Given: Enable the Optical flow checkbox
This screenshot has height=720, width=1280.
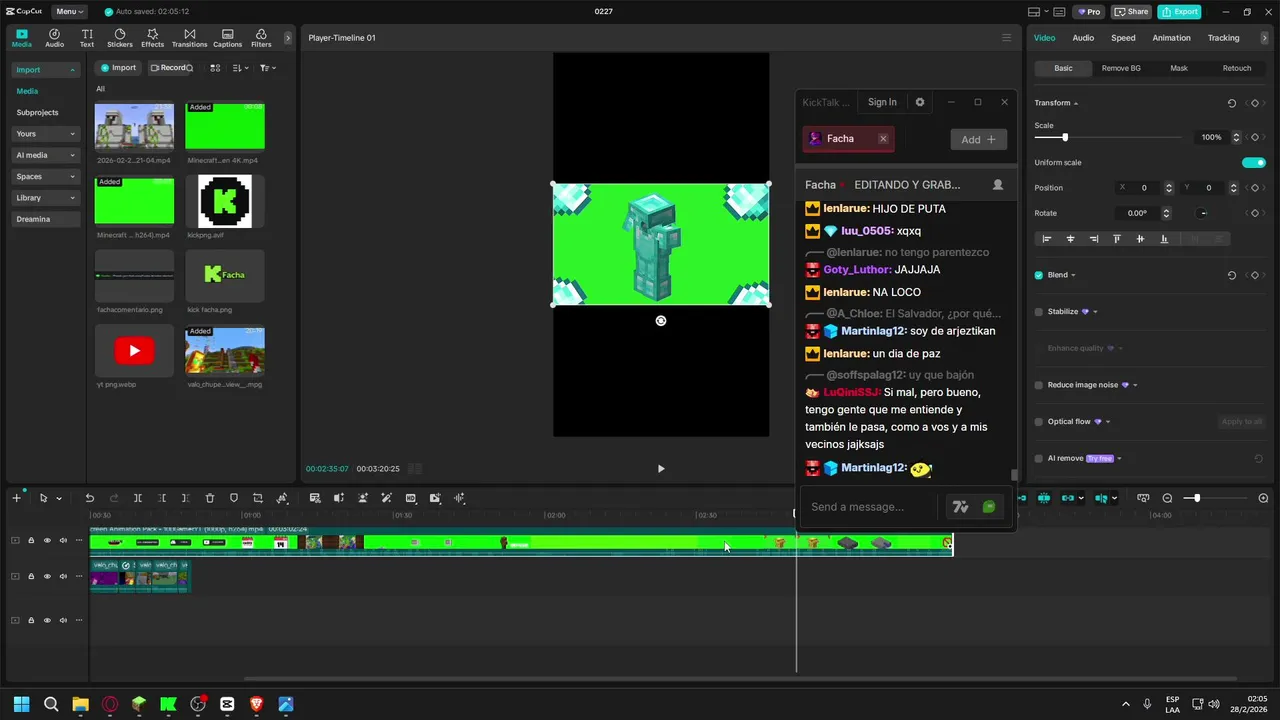Looking at the screenshot, I should click(1039, 422).
